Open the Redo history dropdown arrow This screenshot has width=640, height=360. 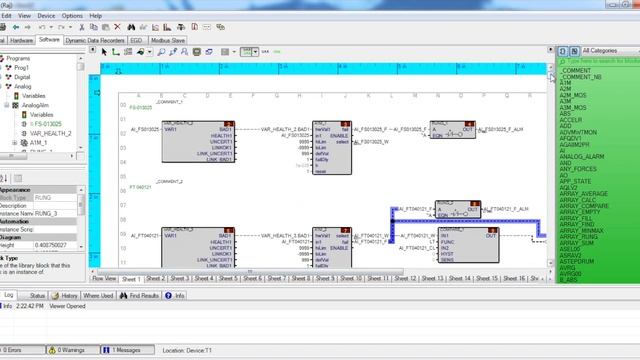[70, 27]
